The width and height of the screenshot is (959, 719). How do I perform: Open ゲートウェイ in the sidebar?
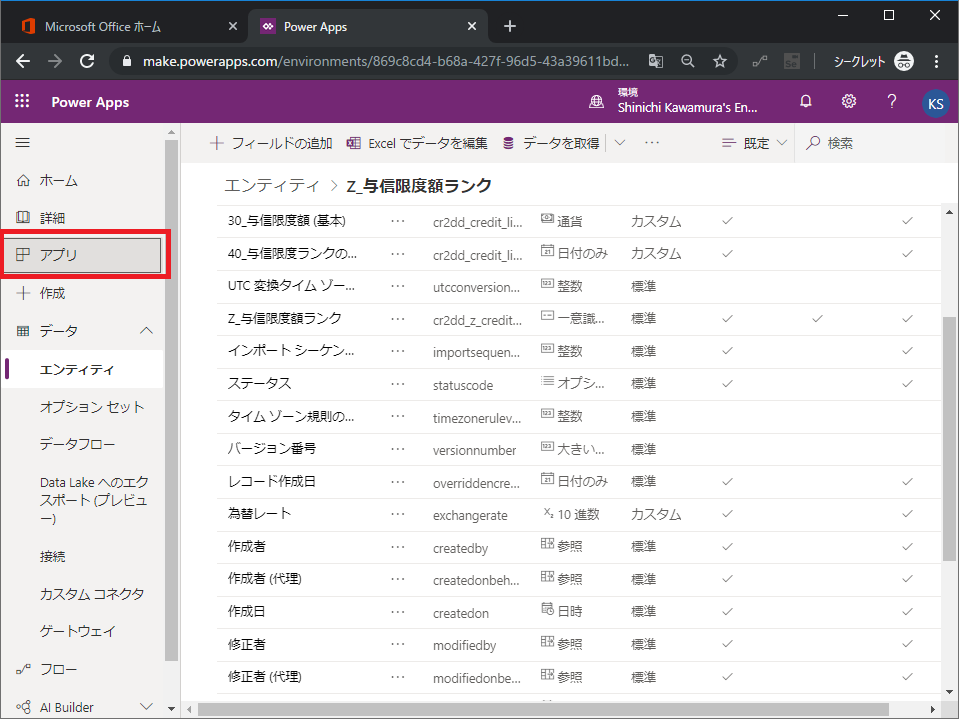coord(77,631)
